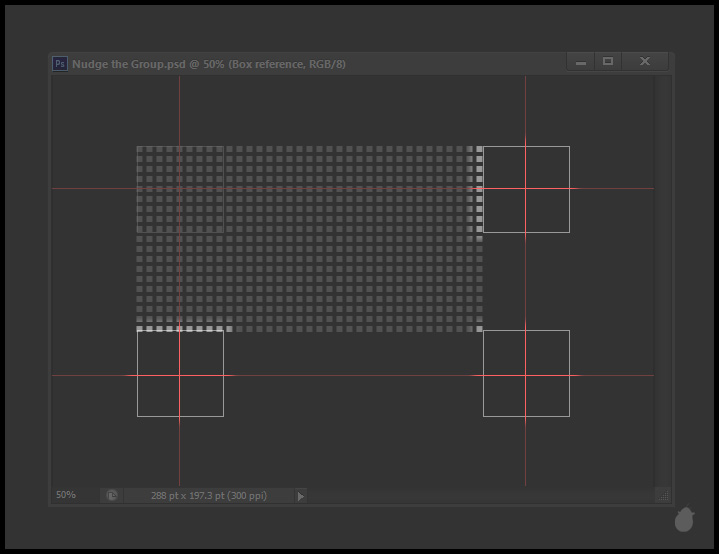719x554 pixels.
Task: Click the Photoshop document icon in title bar
Action: (60, 63)
